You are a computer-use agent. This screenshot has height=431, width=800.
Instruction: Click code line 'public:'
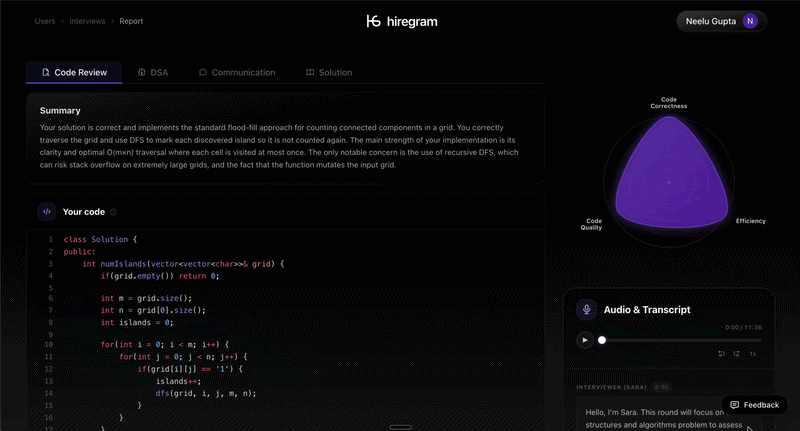(80, 251)
